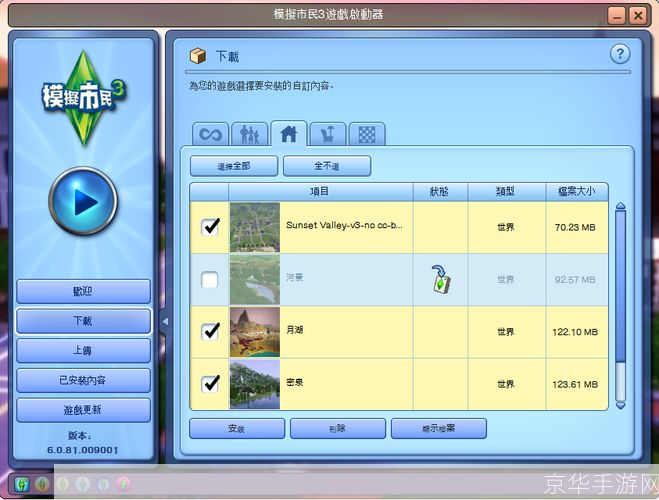Open the Sims households tab icon
The image size is (659, 500).
click(x=248, y=134)
